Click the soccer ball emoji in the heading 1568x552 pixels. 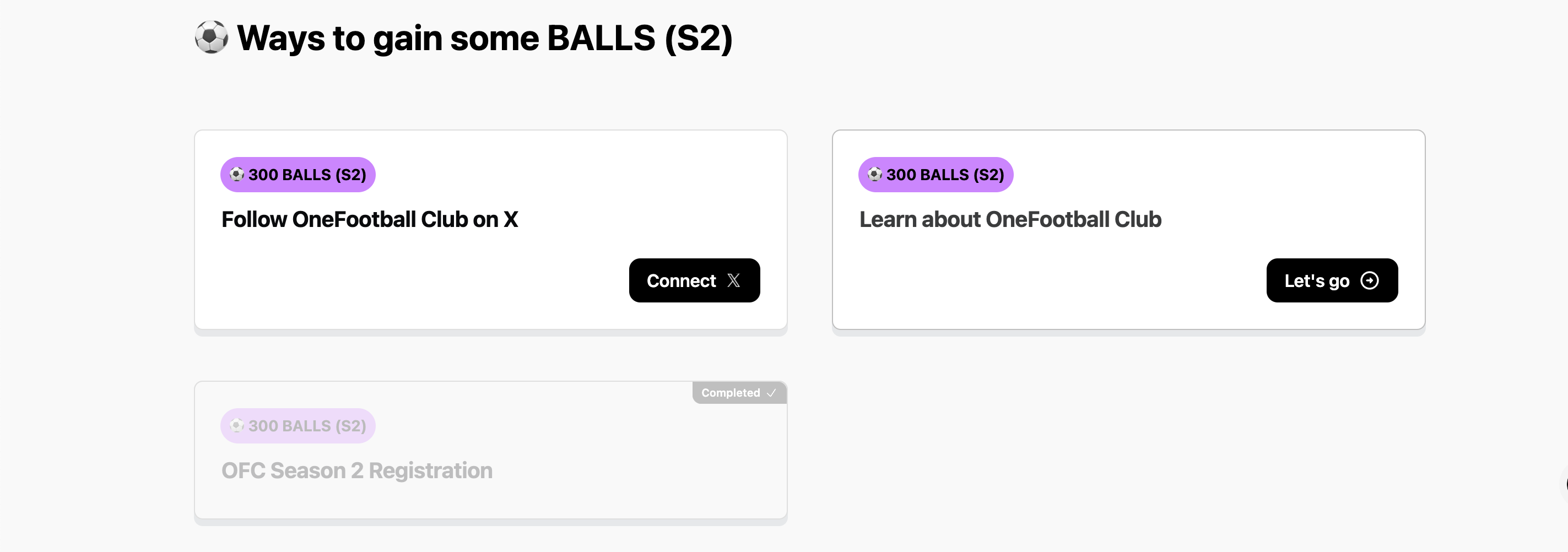coord(211,37)
